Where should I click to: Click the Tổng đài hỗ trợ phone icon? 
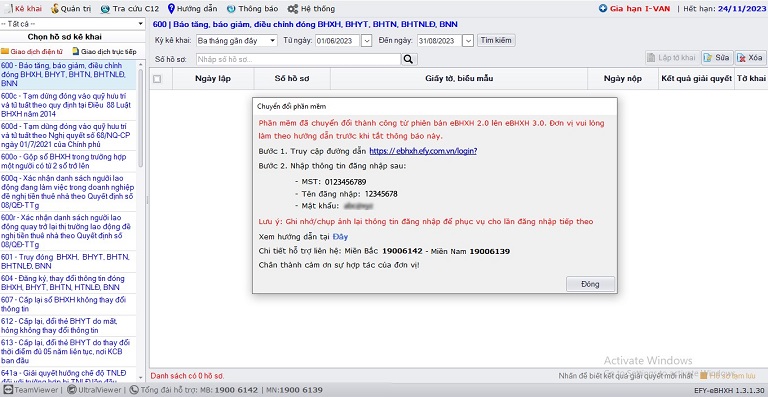tap(134, 390)
